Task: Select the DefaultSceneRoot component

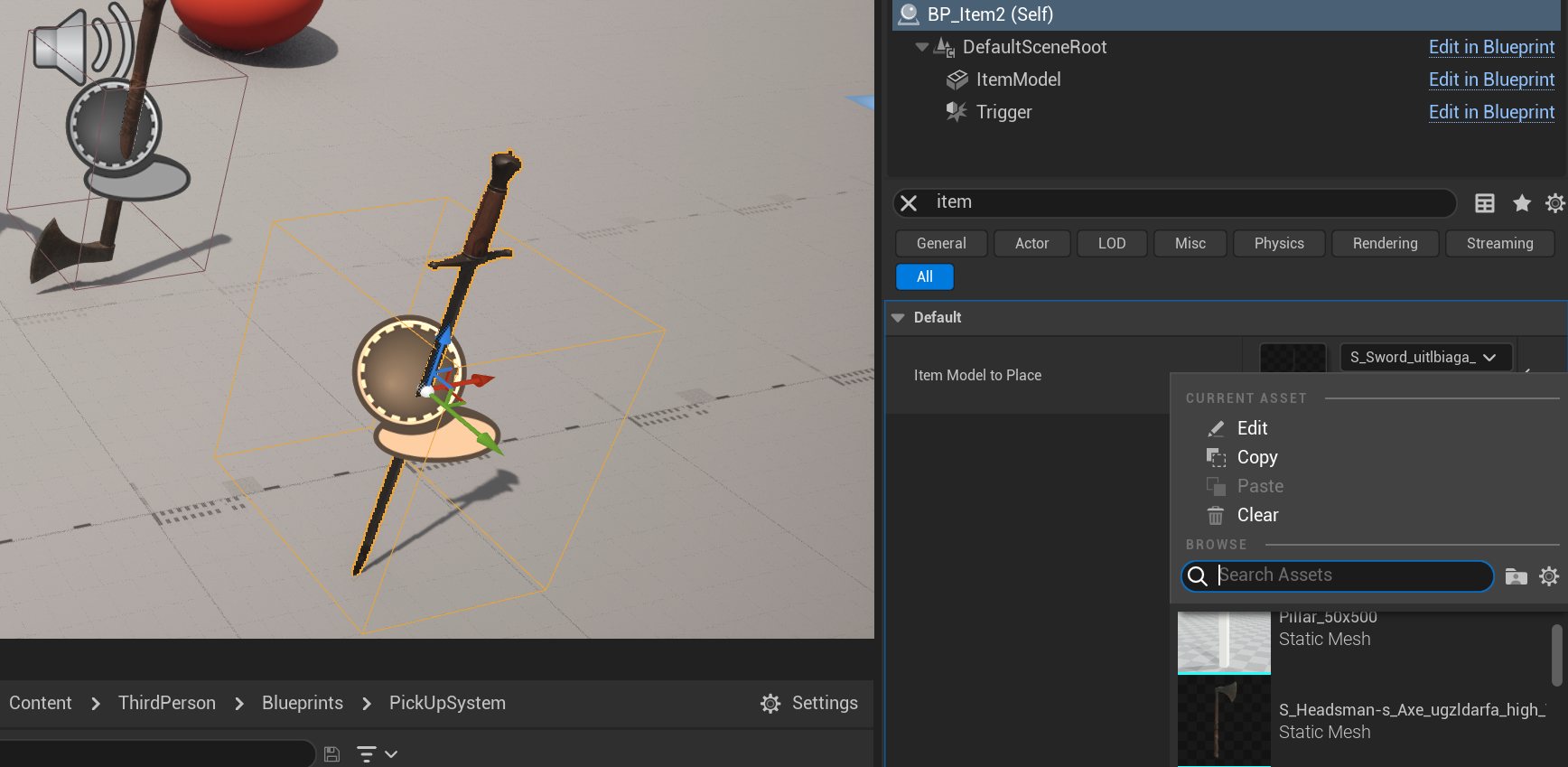Action: click(x=1034, y=47)
